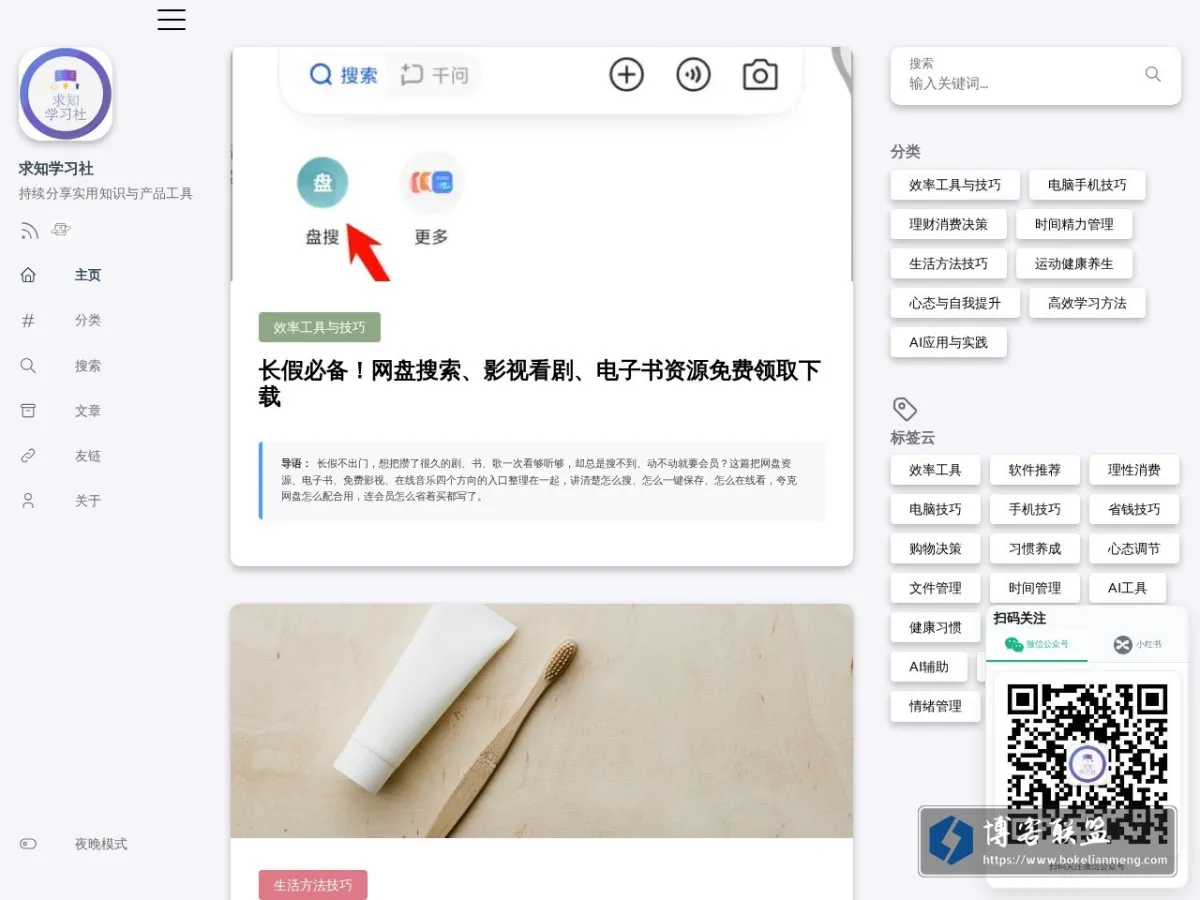This screenshot has height=900, width=1200.
Task: Select the 生活方法技巧 category in the right sidebar
Action: click(948, 264)
